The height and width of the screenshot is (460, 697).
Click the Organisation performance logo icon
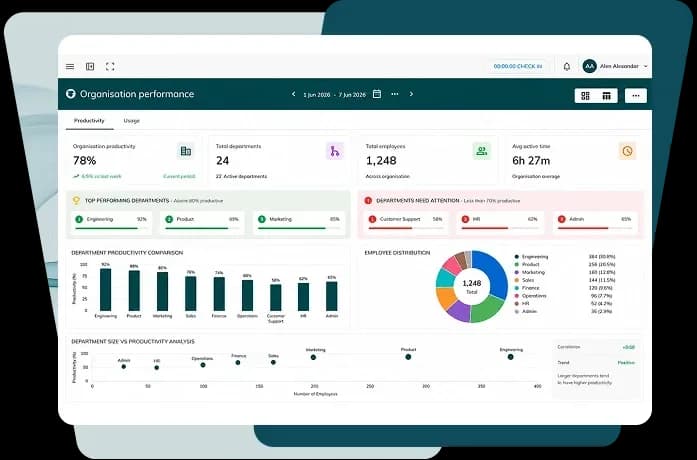[71, 94]
